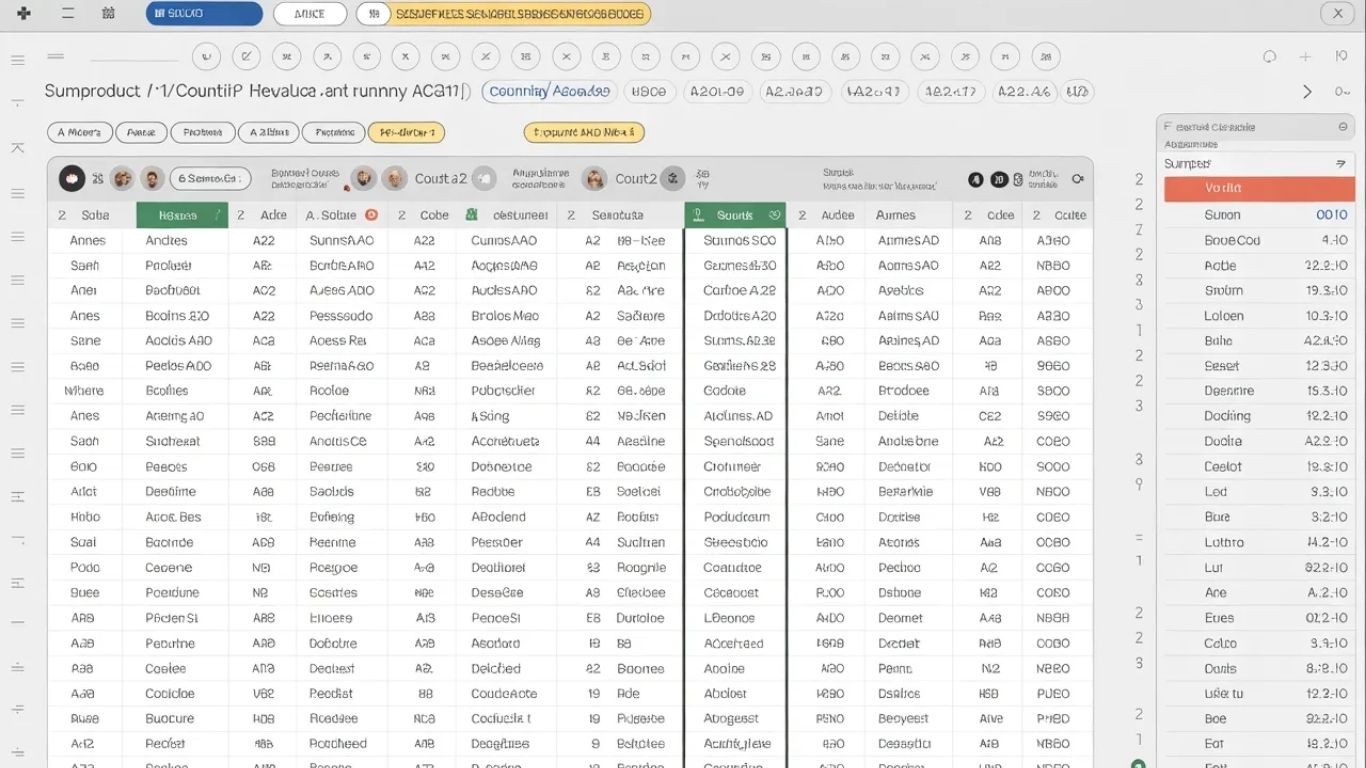Click the app logo cross icon in the titlebar
Screen dimensions: 1366x768
click(x=24, y=13)
